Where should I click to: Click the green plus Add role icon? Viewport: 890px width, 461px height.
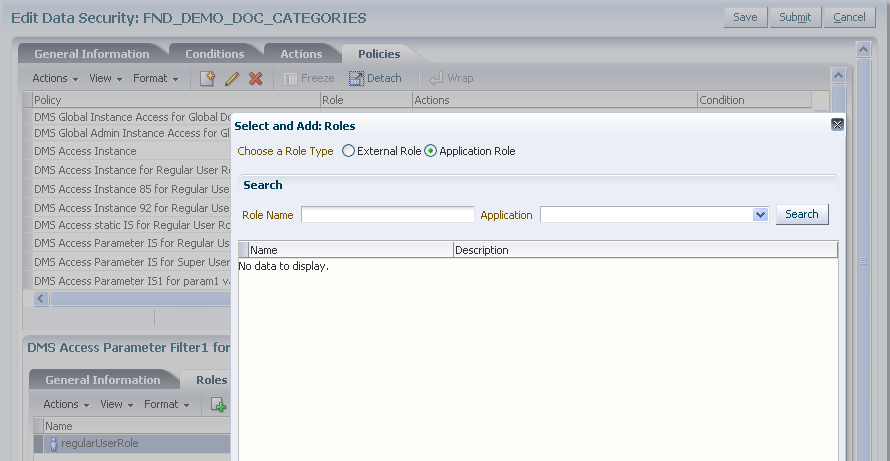pos(219,404)
